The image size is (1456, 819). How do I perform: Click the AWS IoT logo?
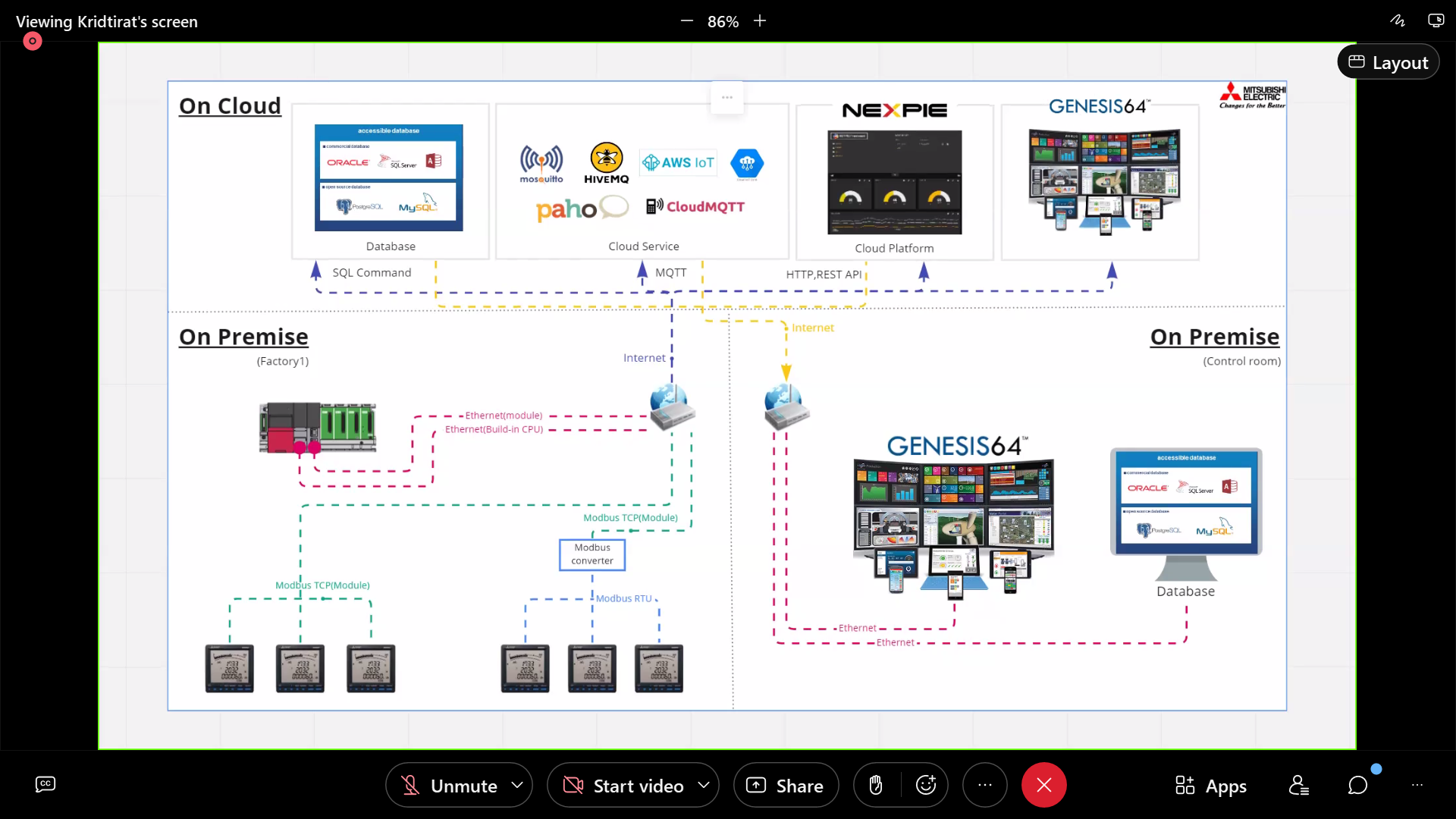click(678, 162)
